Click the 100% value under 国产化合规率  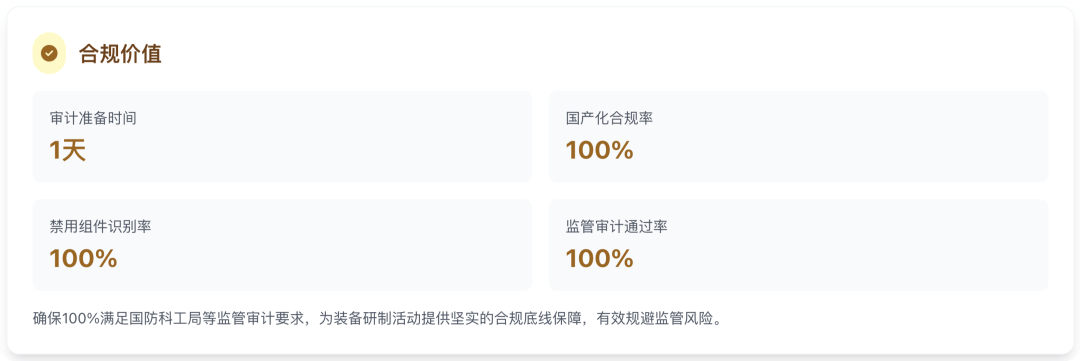(599, 150)
